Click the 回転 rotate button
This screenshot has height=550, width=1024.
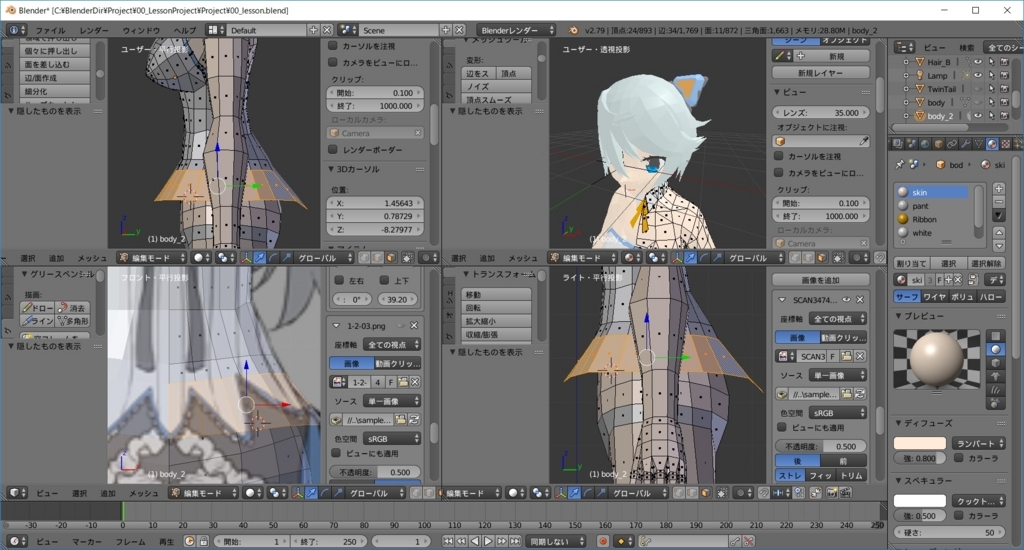tap(496, 308)
